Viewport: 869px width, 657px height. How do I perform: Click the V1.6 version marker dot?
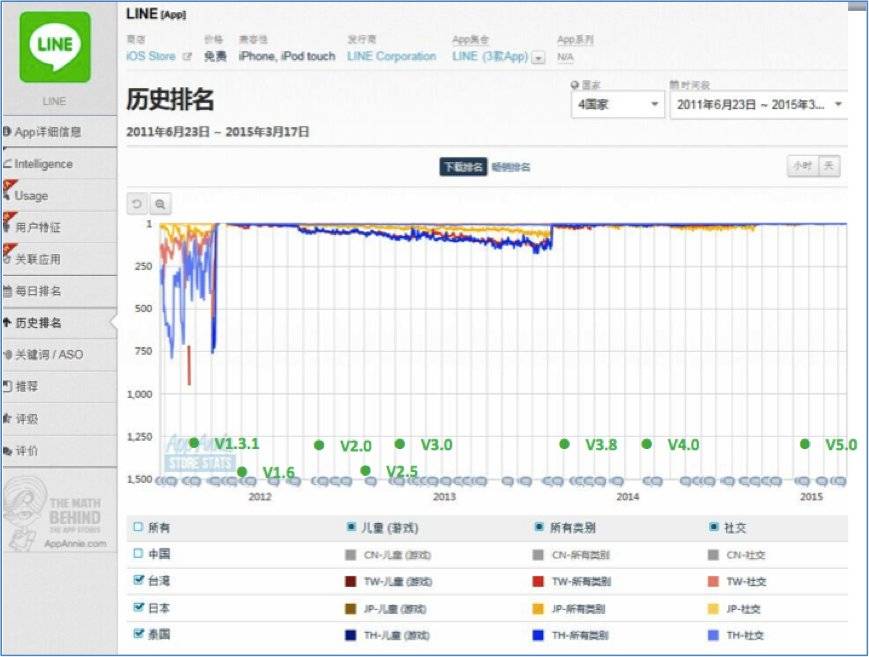[242, 471]
